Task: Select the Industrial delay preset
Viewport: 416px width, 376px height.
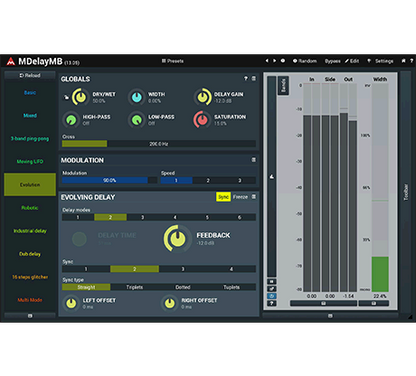Action: (30, 231)
